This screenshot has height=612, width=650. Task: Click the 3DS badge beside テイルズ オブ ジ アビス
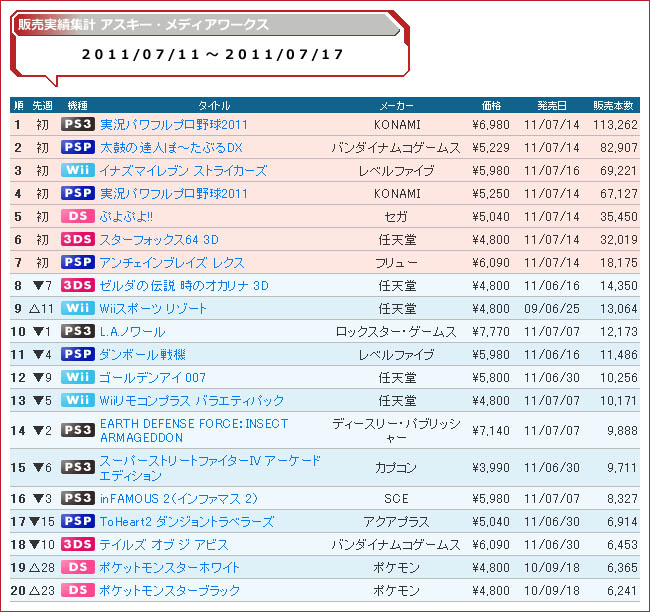[78, 544]
